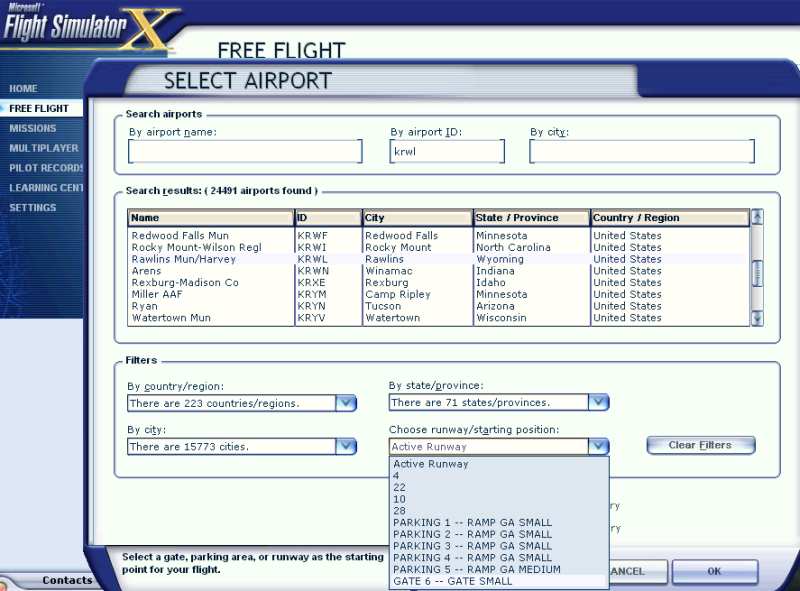Open Missions from the sidebar
This screenshot has width=800, height=591.
coord(33,128)
